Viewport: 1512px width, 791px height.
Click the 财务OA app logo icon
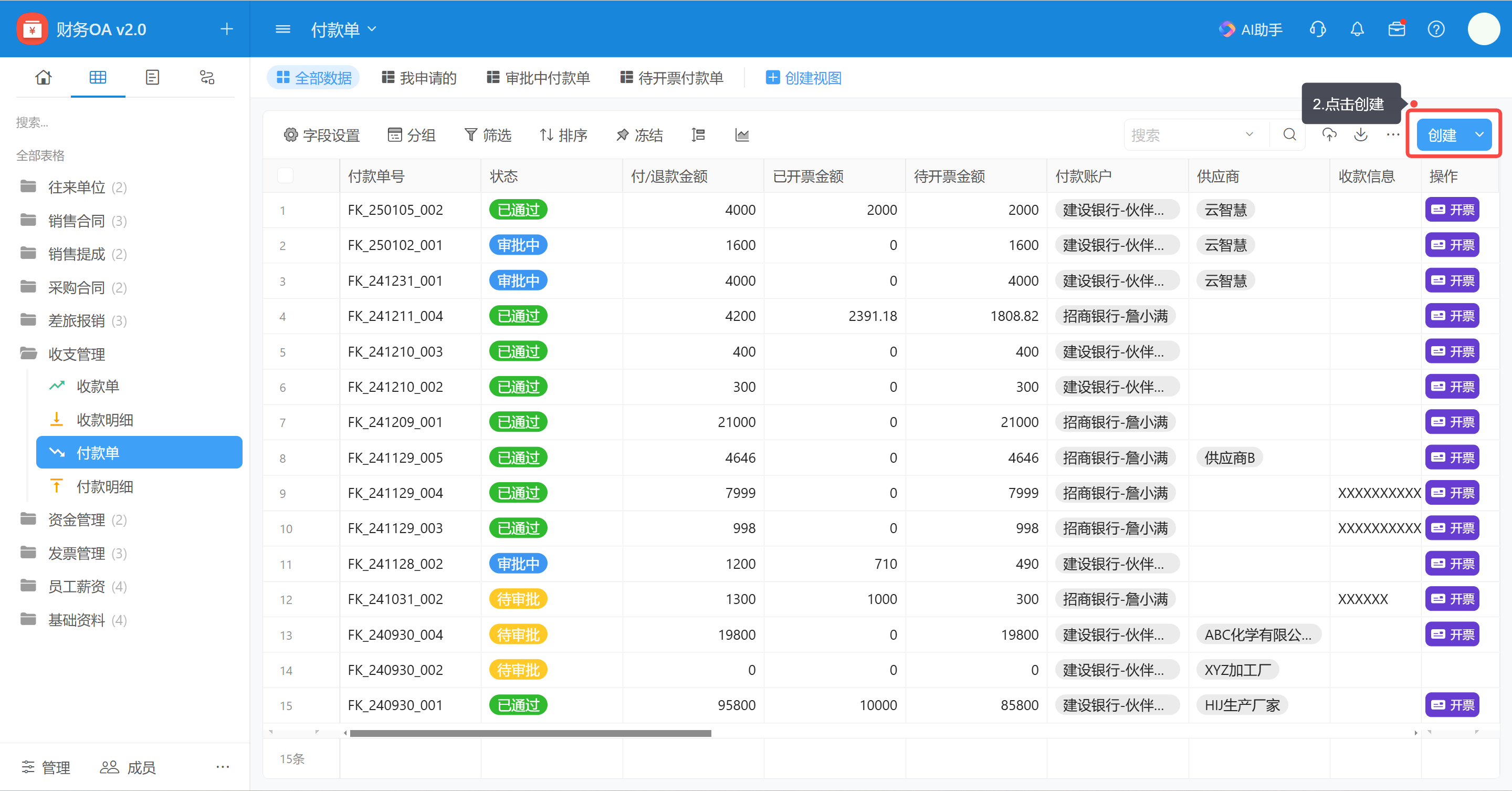(x=31, y=29)
